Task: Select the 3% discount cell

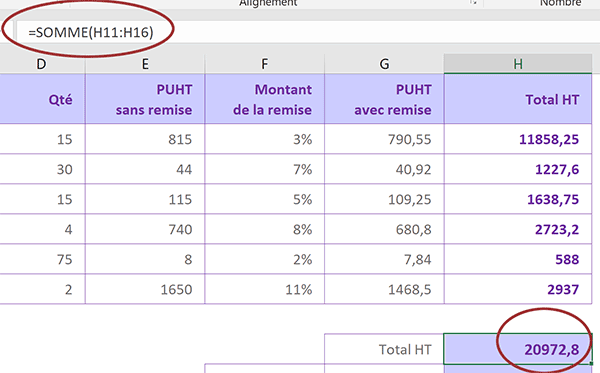Action: click(x=264, y=139)
